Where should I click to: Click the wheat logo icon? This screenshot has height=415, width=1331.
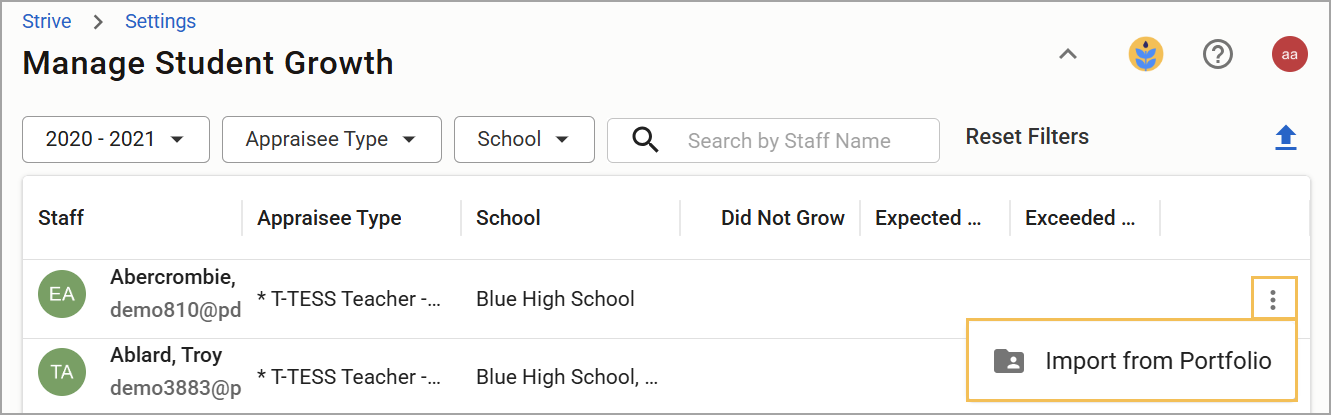[x=1146, y=55]
